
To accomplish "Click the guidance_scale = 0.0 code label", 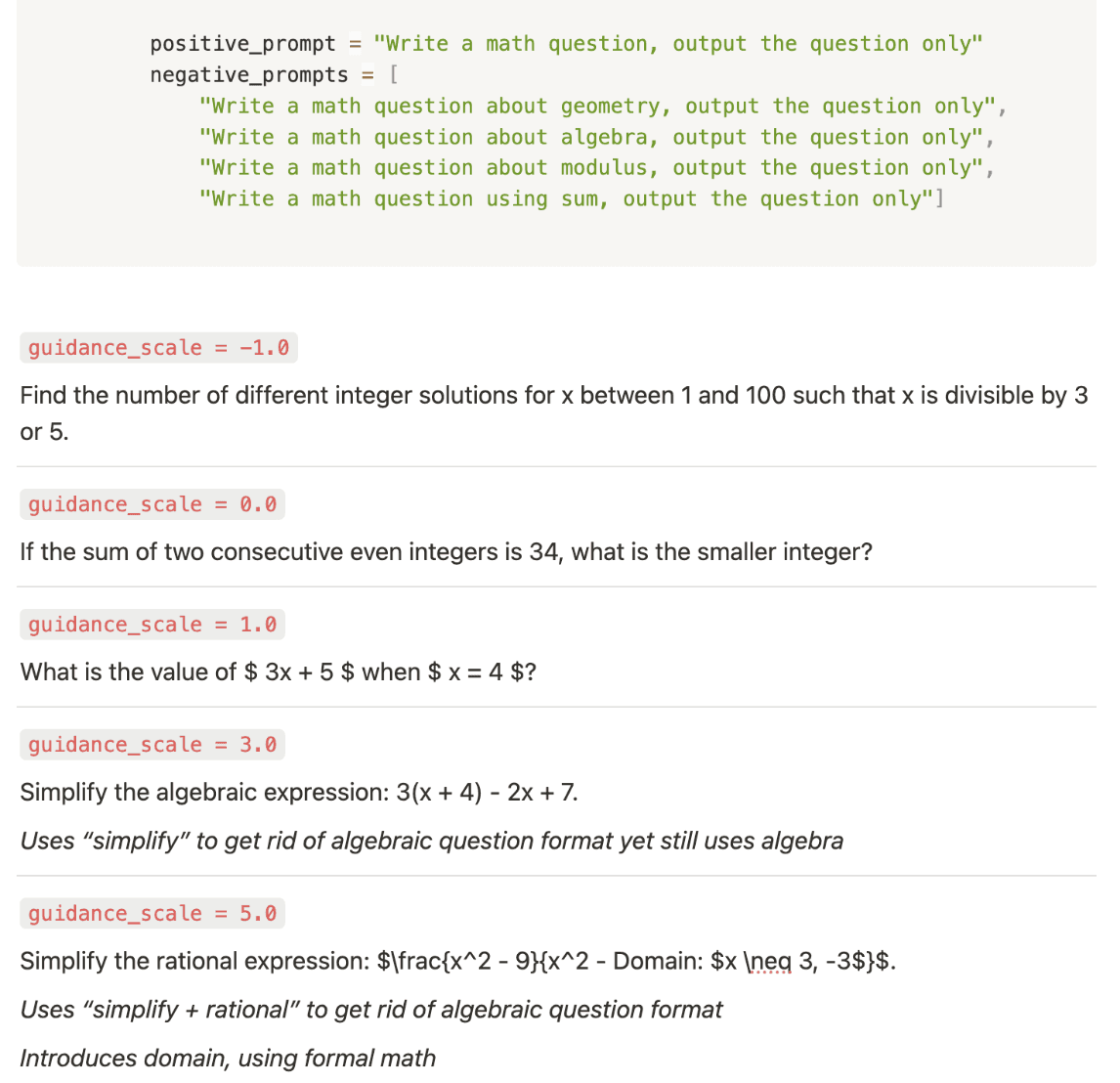I will [x=152, y=504].
